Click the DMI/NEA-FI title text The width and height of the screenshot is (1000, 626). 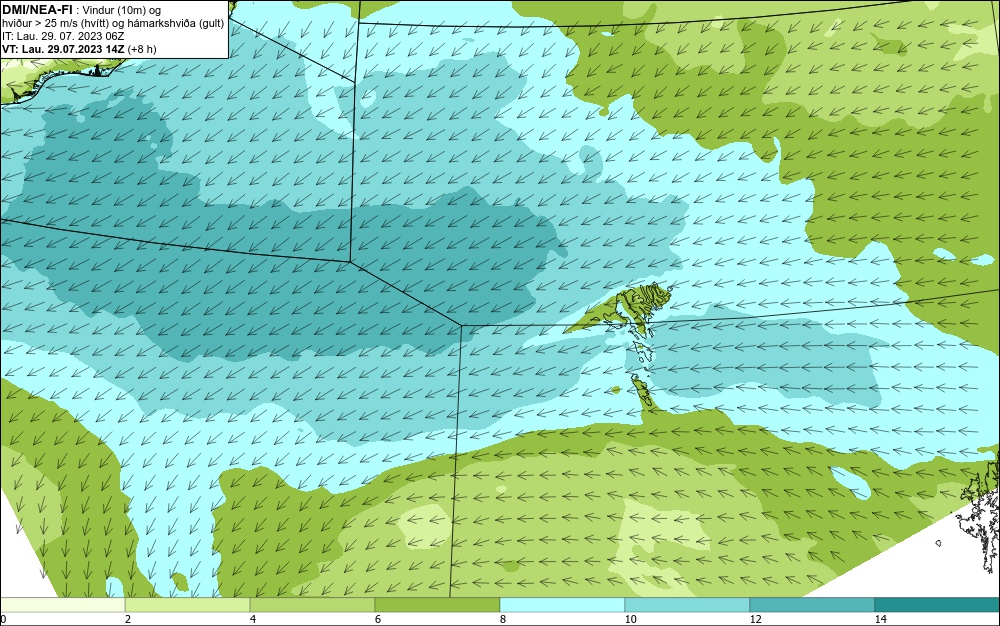[x=37, y=10]
